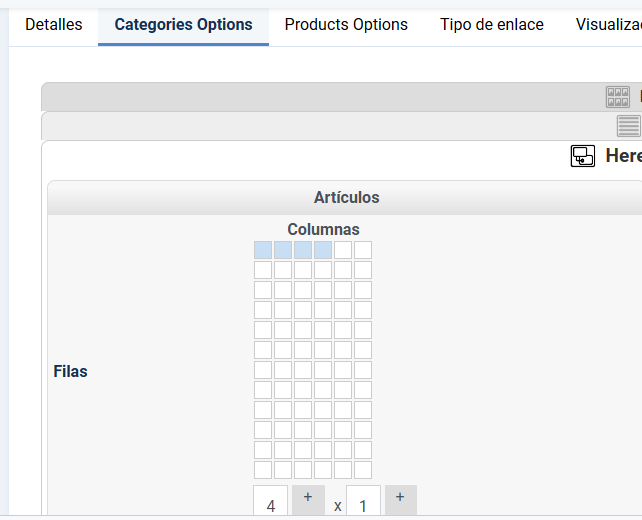Click the rows number field showing 1
Screen dimensions: 642x520
[363, 500]
